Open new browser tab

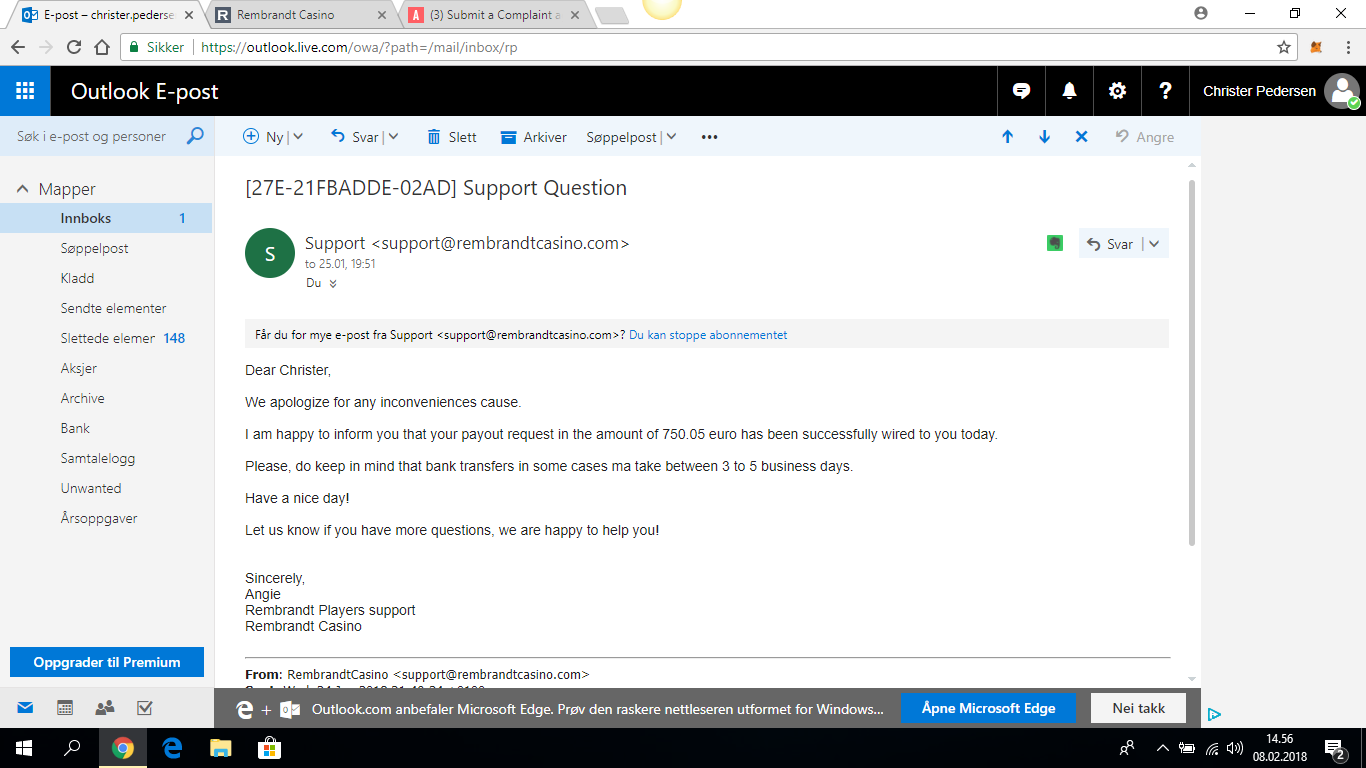tap(611, 15)
